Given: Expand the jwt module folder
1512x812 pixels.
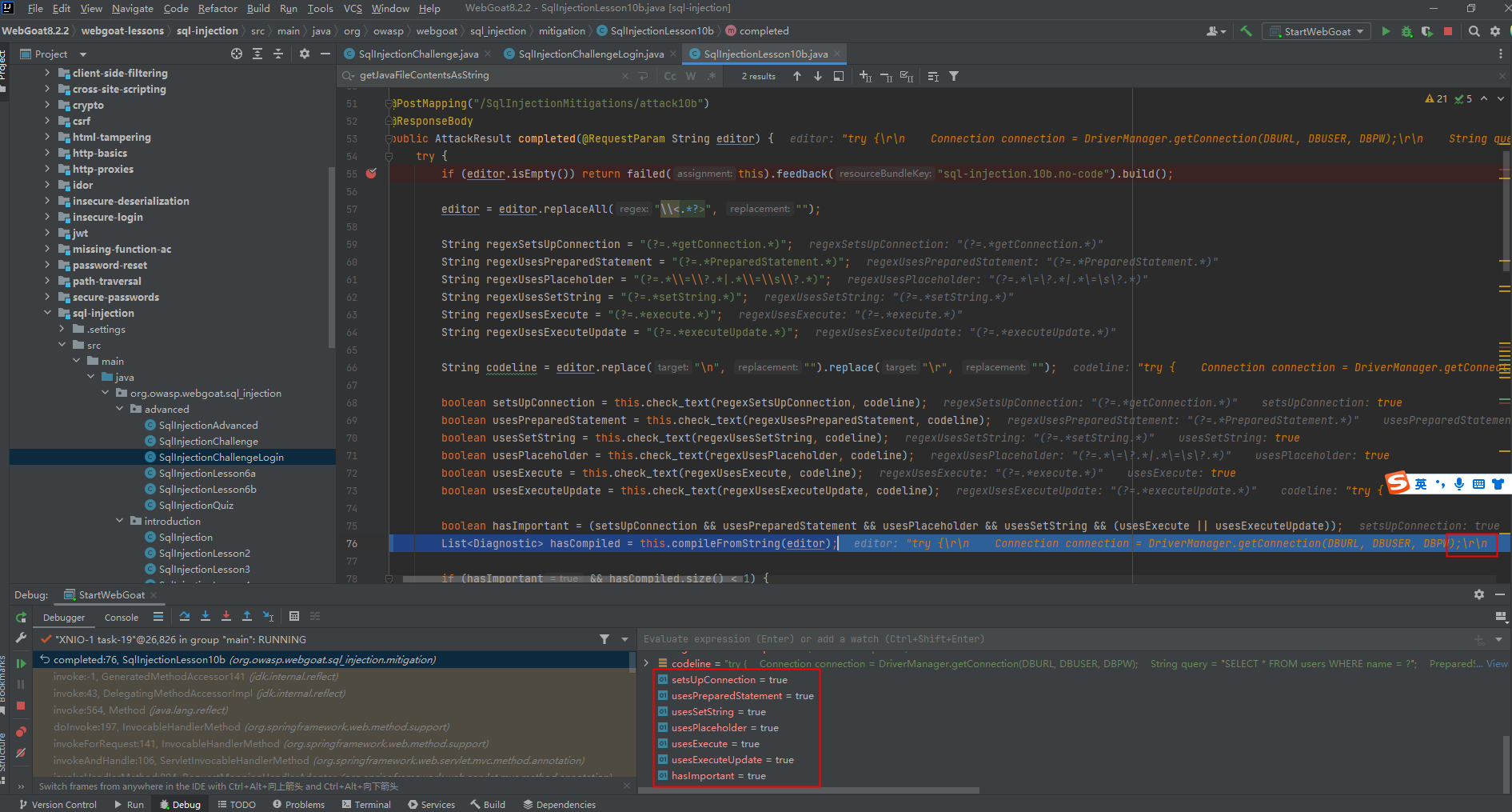Looking at the screenshot, I should pos(47,233).
